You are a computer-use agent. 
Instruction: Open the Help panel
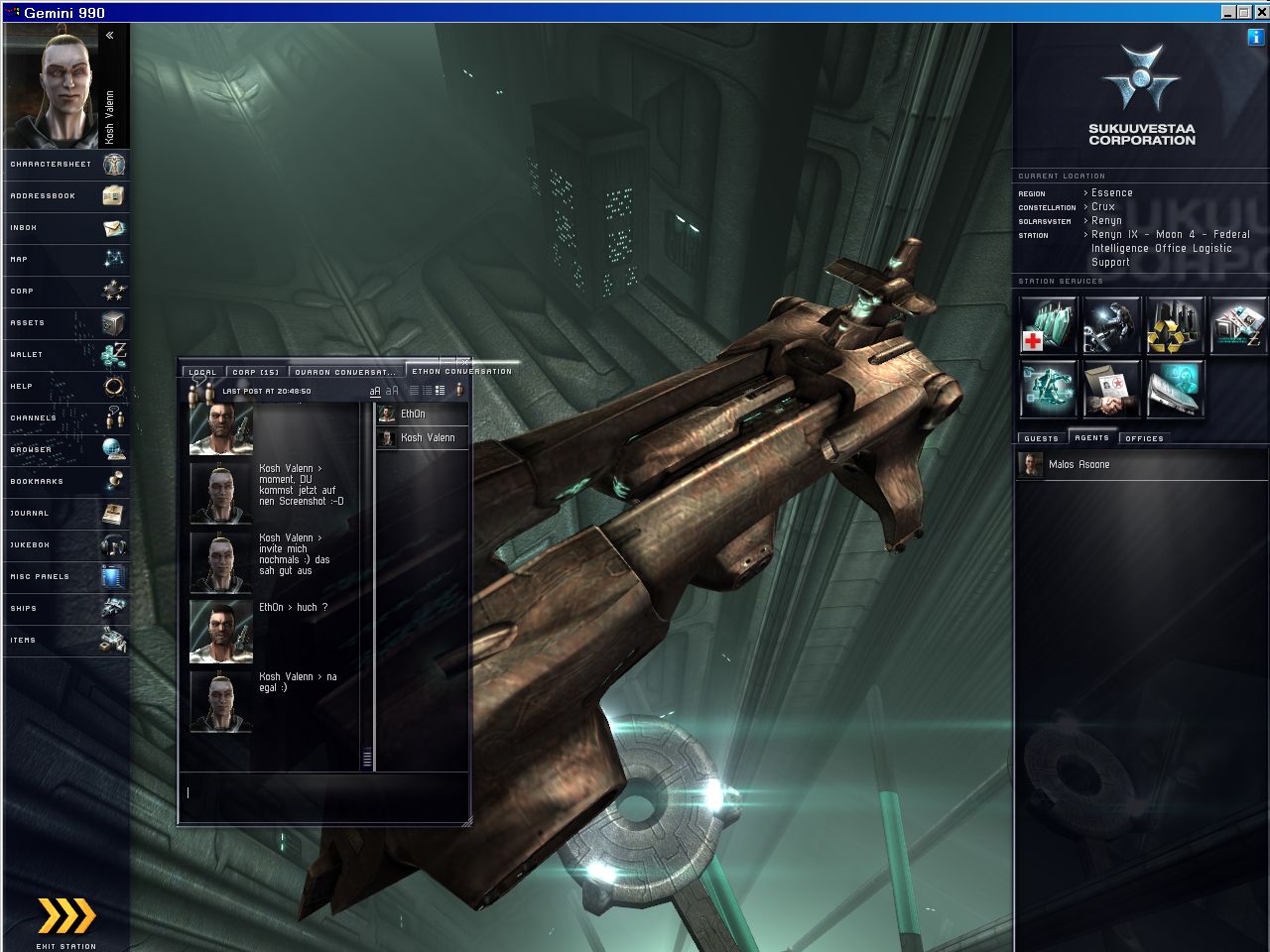click(65, 387)
